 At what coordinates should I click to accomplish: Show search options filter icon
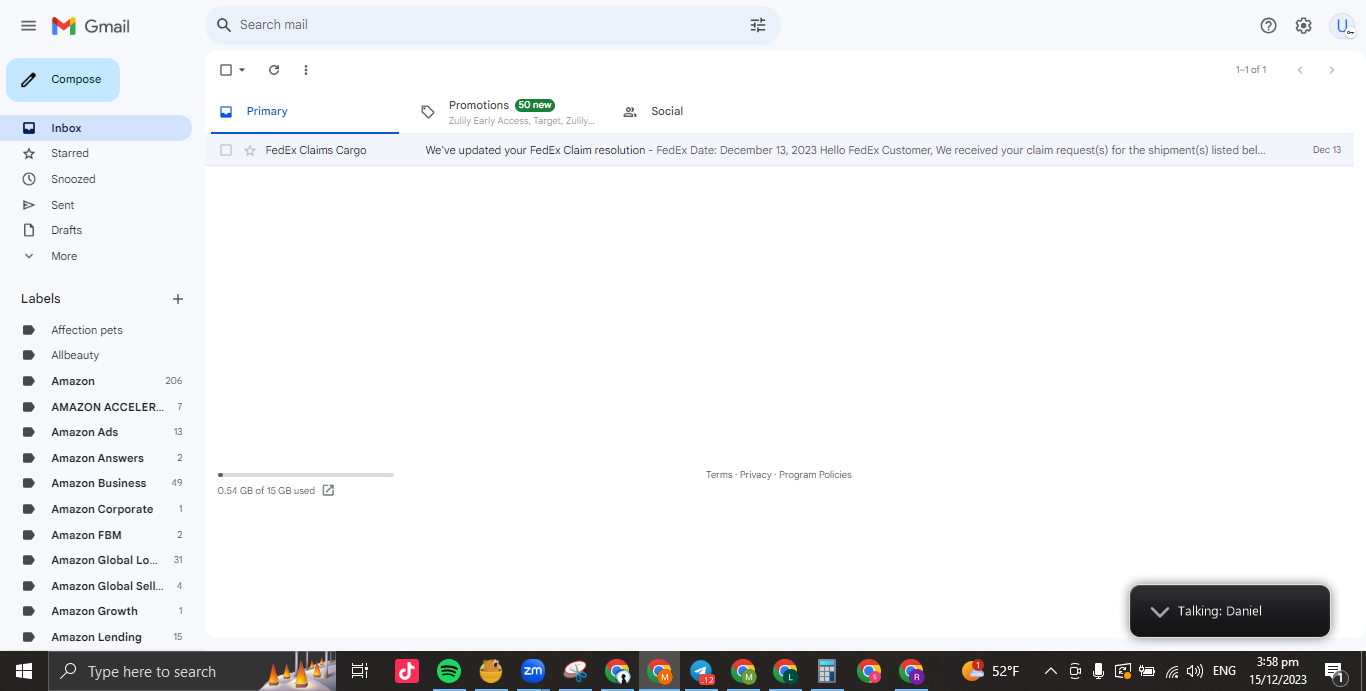(x=758, y=25)
